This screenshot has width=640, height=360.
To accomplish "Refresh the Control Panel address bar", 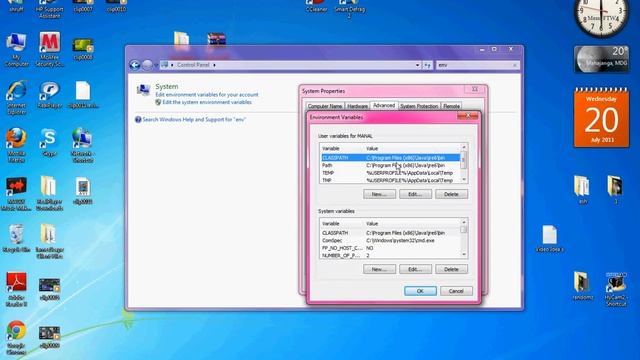I will [427, 65].
